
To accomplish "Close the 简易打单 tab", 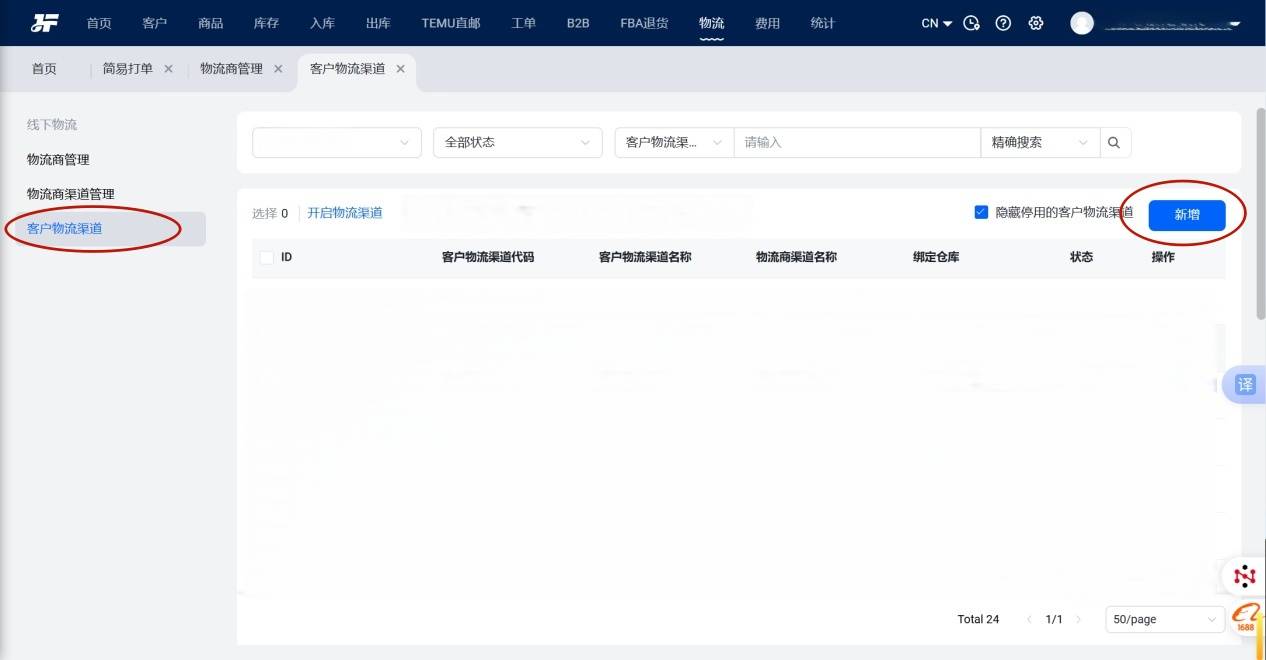I will (168, 69).
